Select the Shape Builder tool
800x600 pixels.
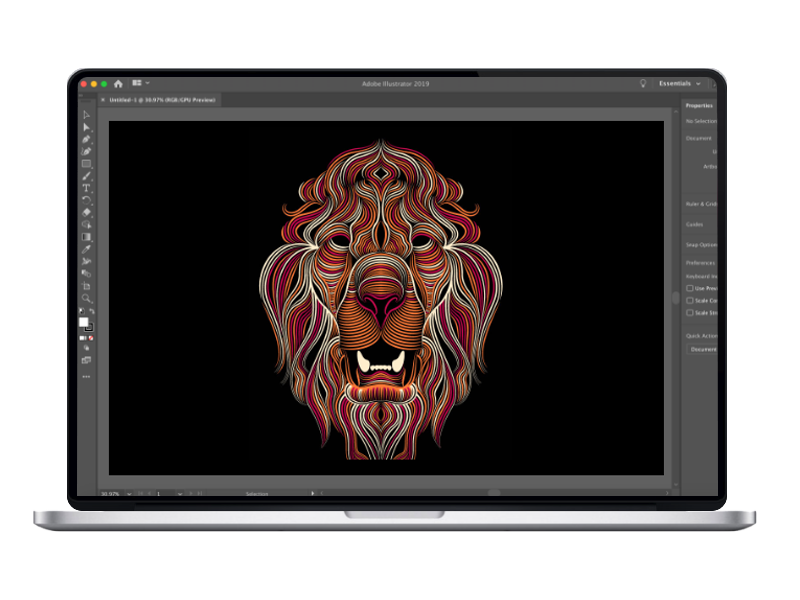tap(86, 224)
